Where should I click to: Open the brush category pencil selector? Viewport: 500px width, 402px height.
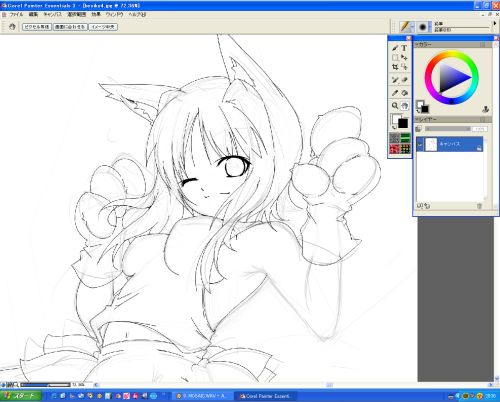click(406, 27)
